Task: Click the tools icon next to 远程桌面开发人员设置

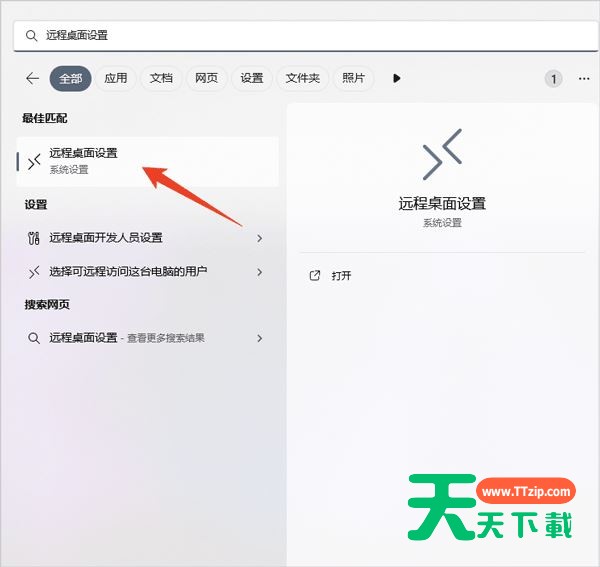Action: (x=34, y=238)
